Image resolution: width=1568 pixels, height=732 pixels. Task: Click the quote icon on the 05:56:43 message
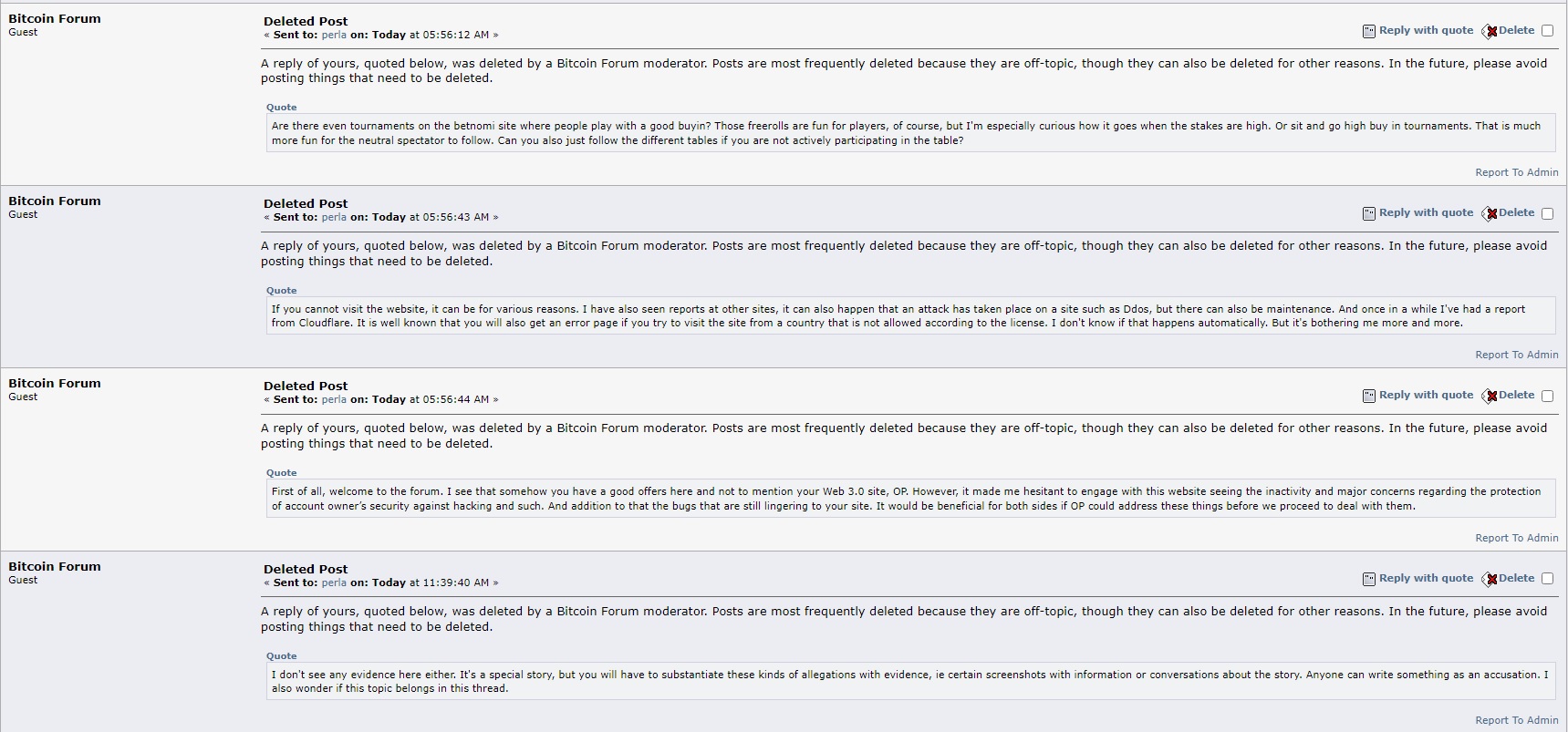pyautogui.click(x=1368, y=213)
